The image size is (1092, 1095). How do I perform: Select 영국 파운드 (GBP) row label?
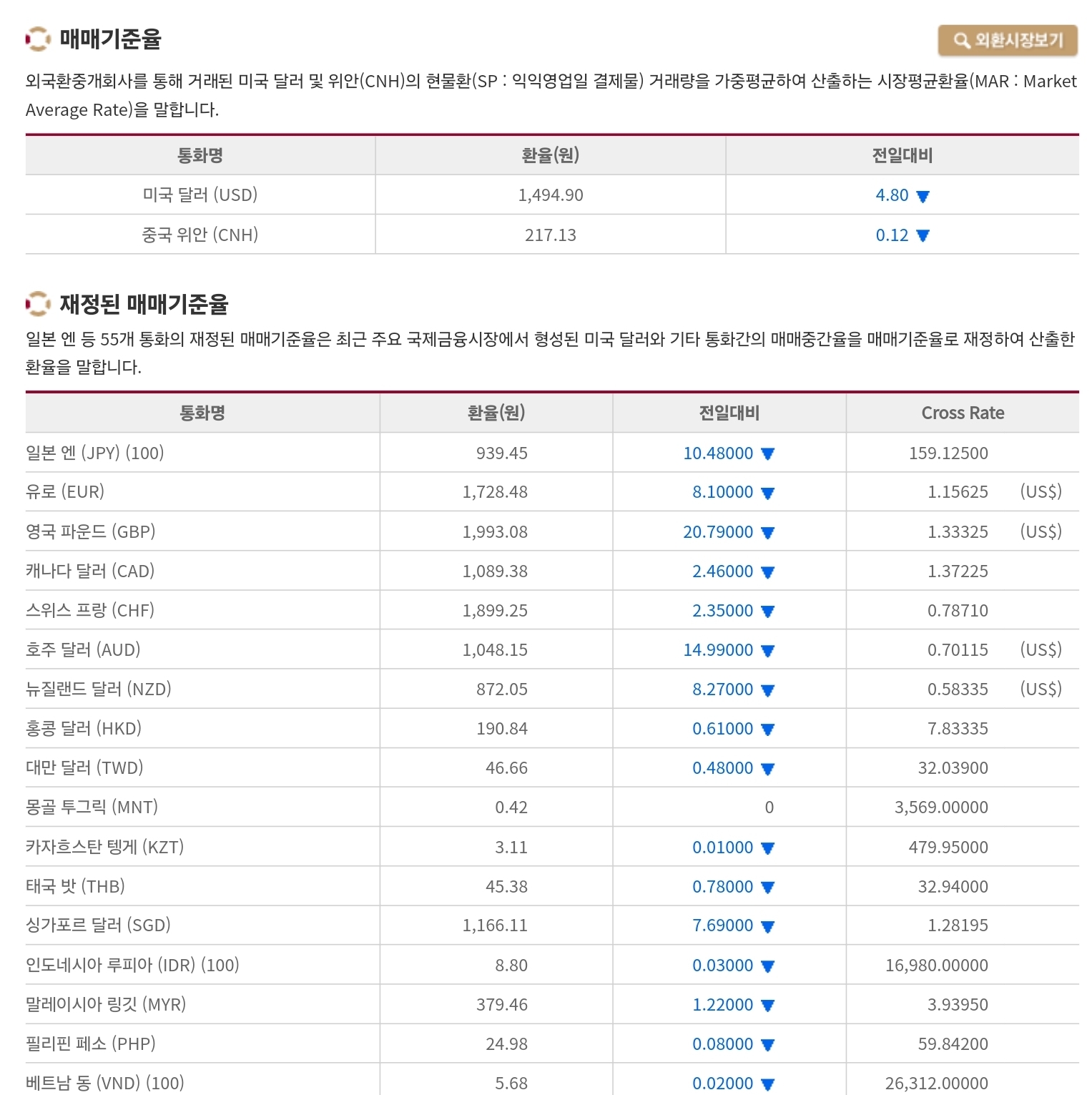pyautogui.click(x=91, y=531)
